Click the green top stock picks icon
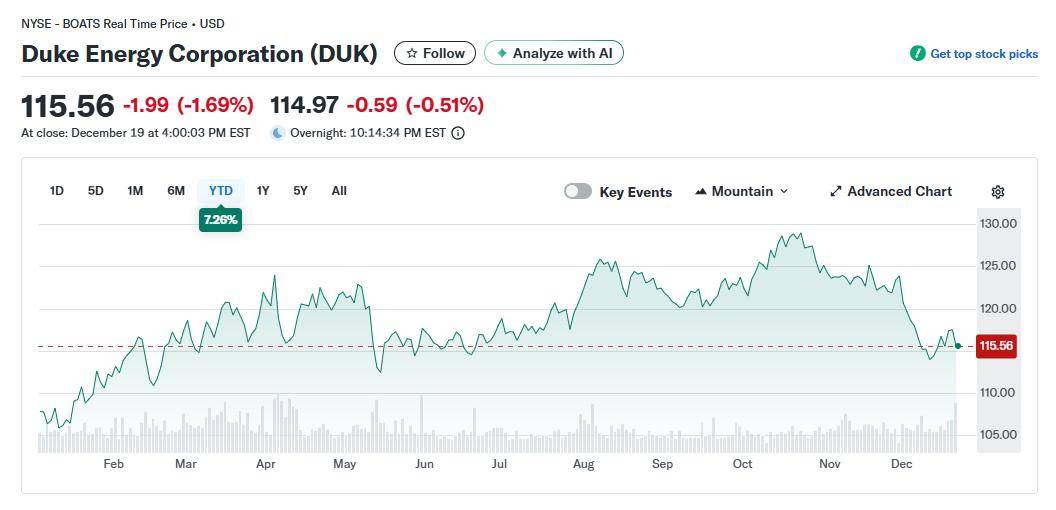The height and width of the screenshot is (510, 1056). (917, 54)
